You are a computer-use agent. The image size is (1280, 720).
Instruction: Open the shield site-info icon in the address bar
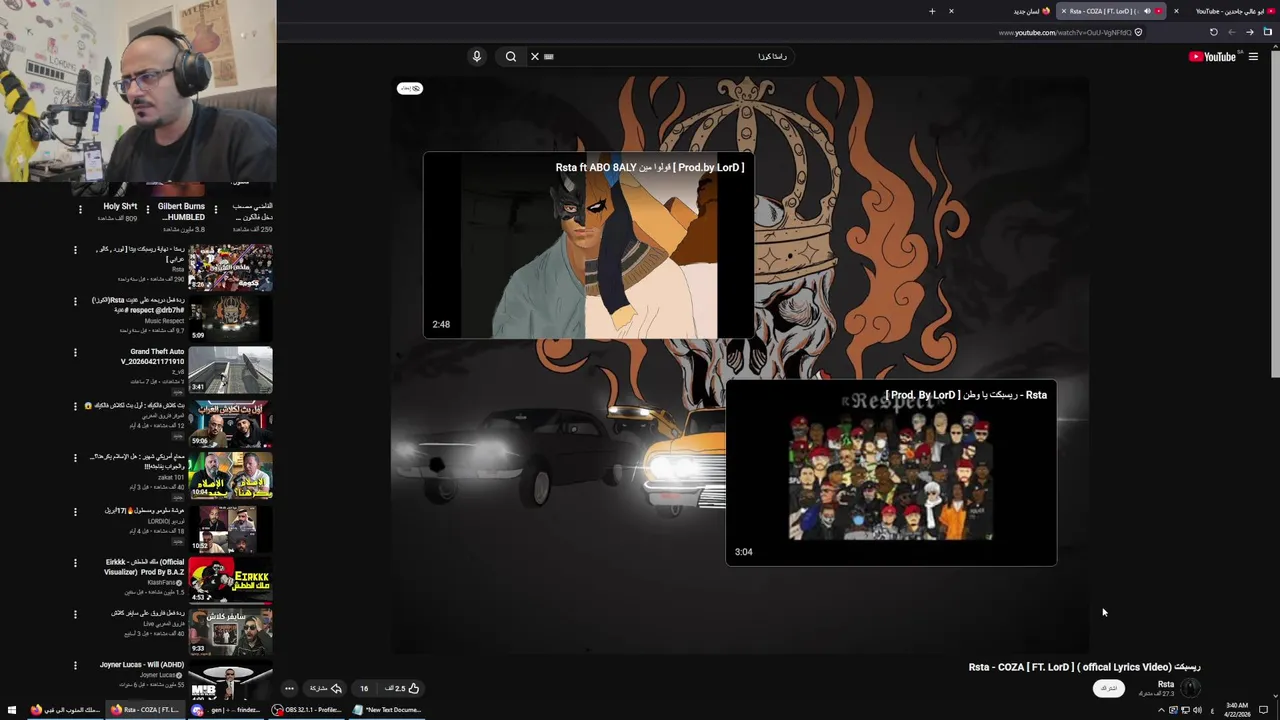1138,32
